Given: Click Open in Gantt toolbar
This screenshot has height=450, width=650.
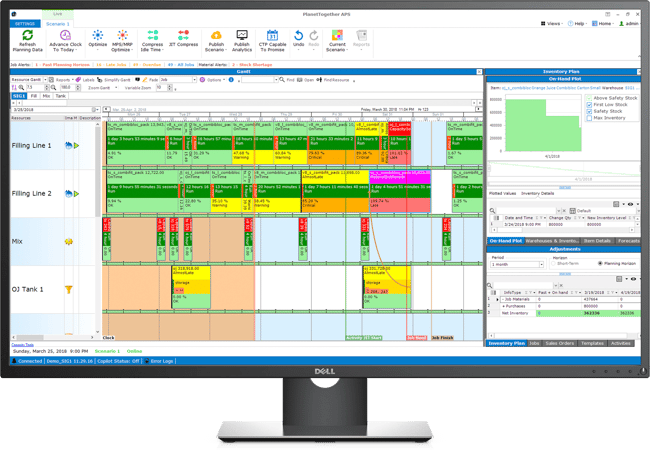Looking at the screenshot, I should pos(306,80).
